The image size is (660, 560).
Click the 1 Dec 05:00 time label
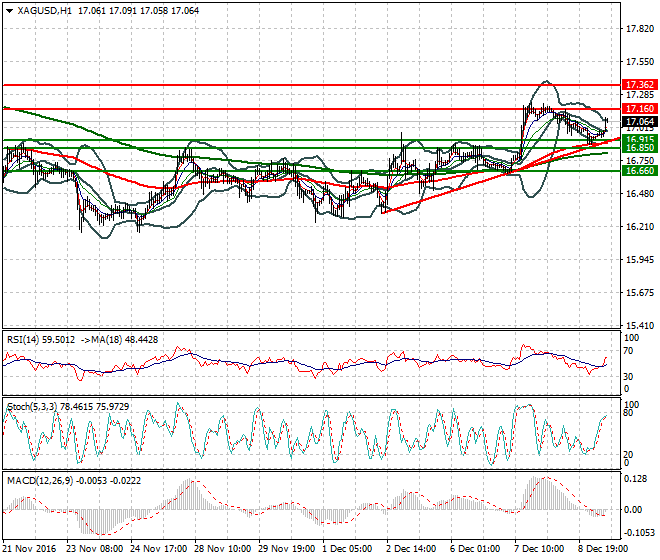click(347, 549)
